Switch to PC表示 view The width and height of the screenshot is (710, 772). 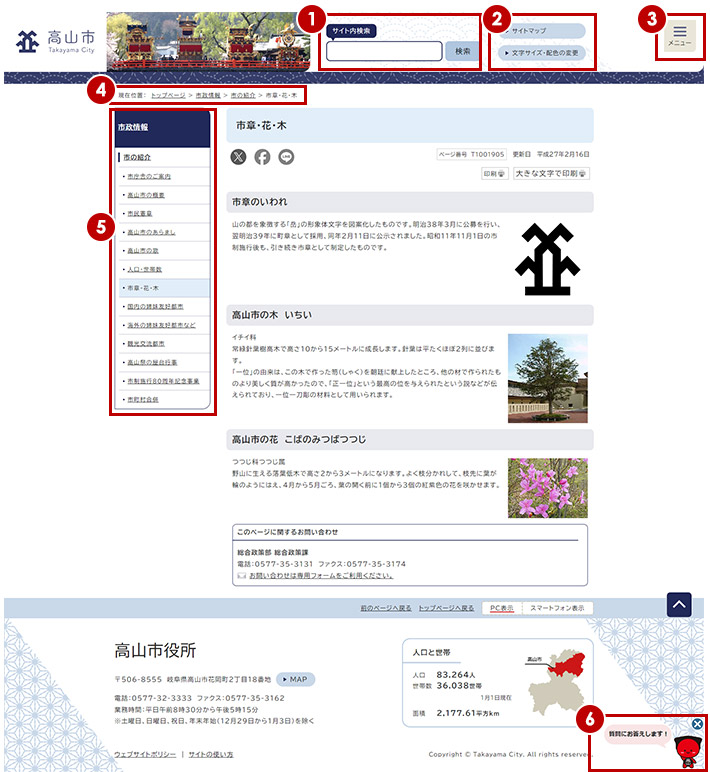click(x=501, y=608)
